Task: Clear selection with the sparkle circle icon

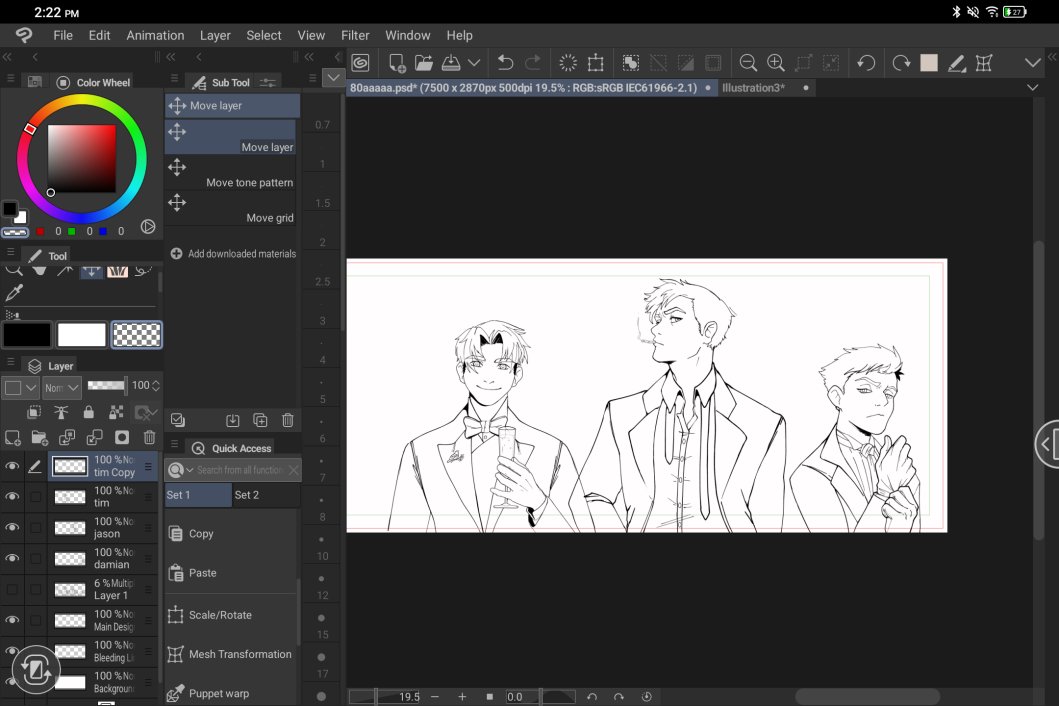Action: point(568,63)
